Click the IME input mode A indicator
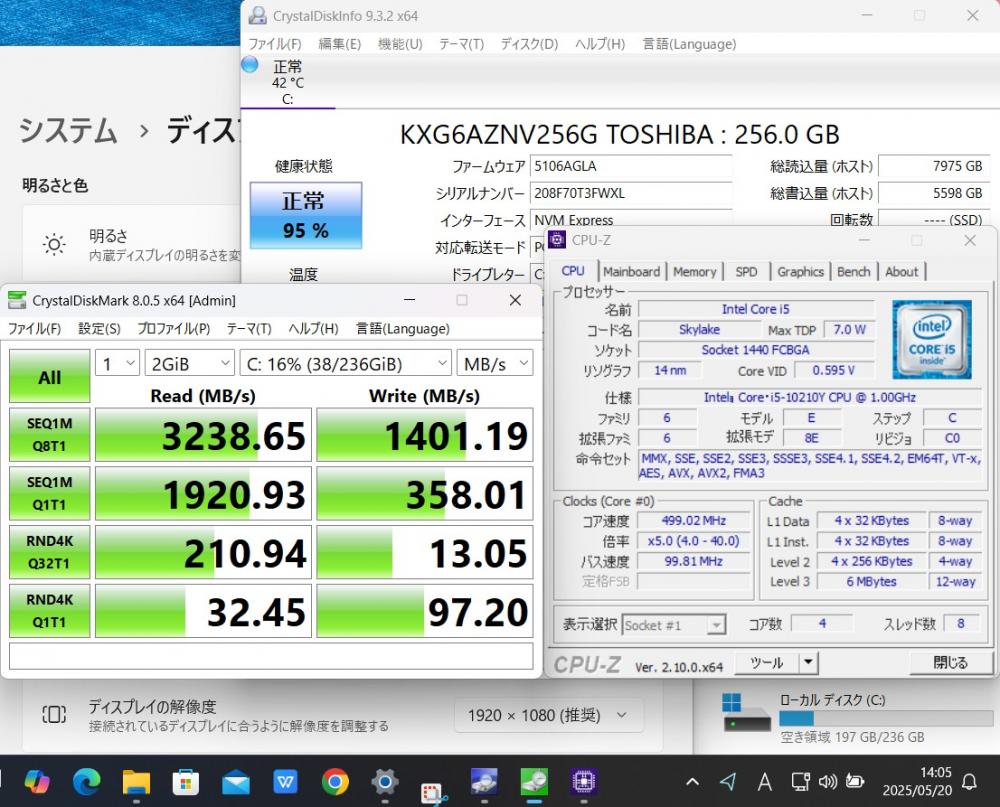The height and width of the screenshot is (807, 1000). point(765,781)
